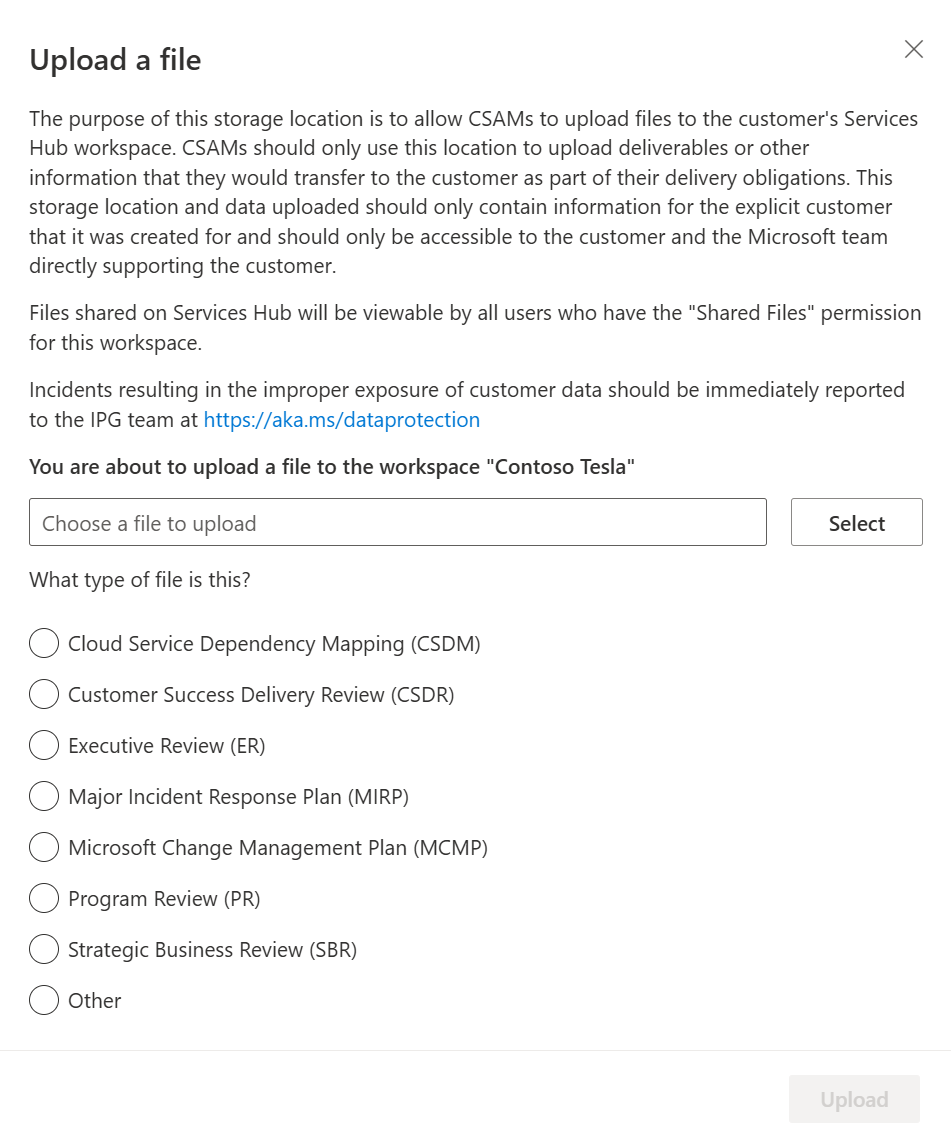The width and height of the screenshot is (951, 1141).
Task: Click the Upload button at dialog bottom
Action: click(854, 1099)
